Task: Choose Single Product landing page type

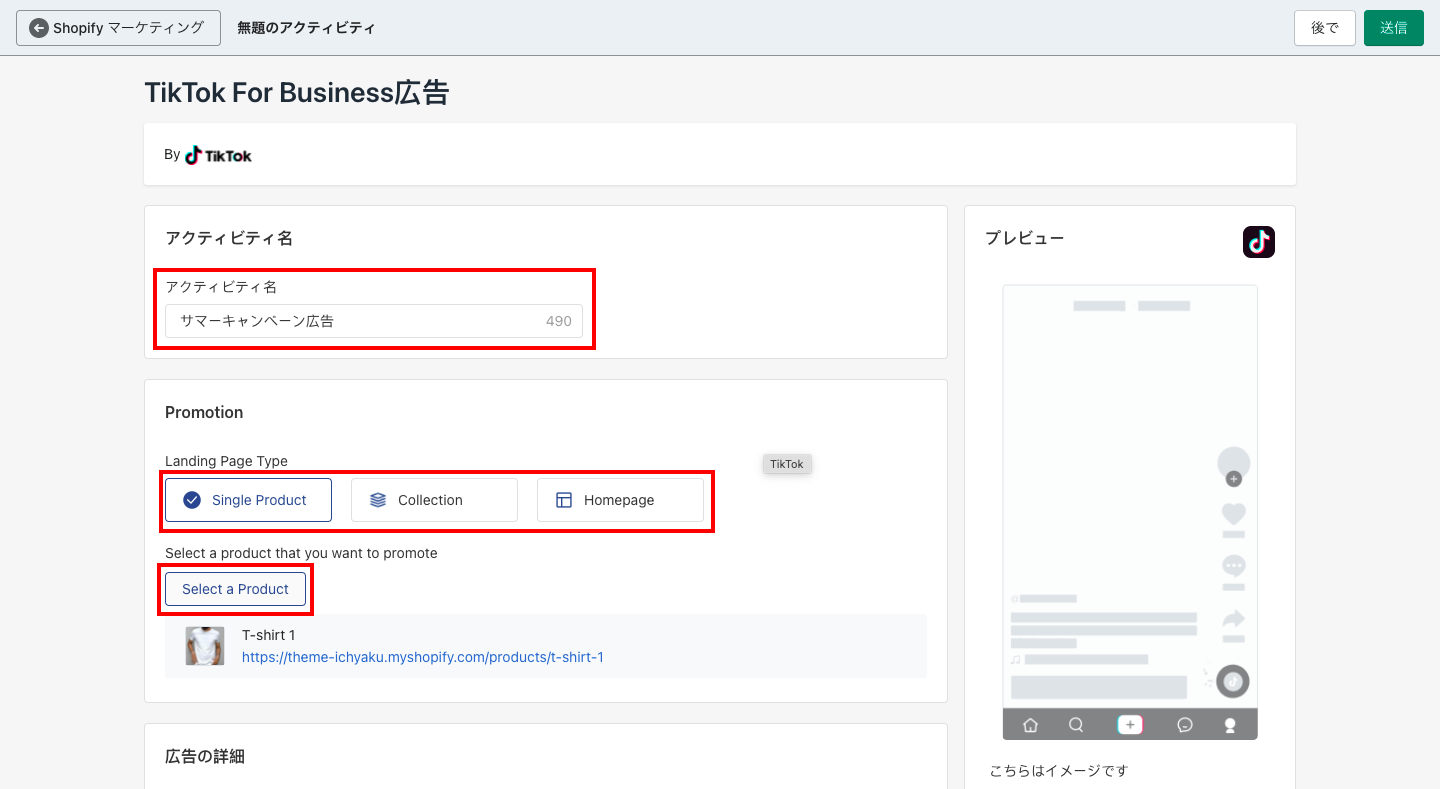Action: click(248, 500)
